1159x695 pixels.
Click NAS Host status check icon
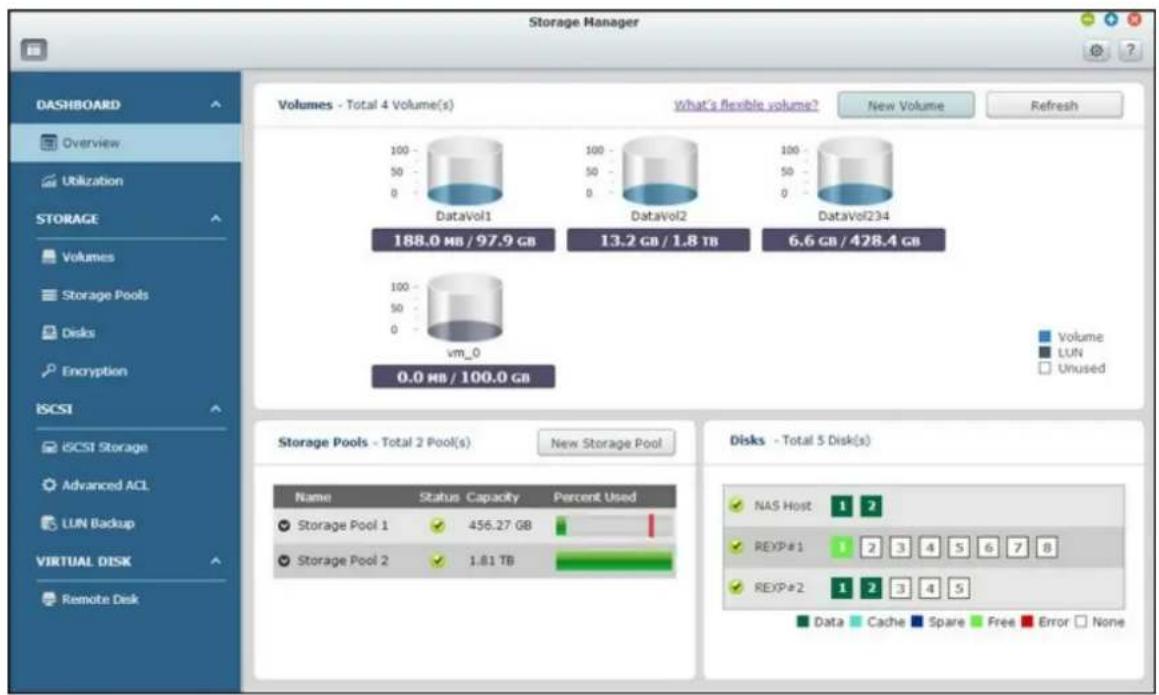(x=736, y=506)
